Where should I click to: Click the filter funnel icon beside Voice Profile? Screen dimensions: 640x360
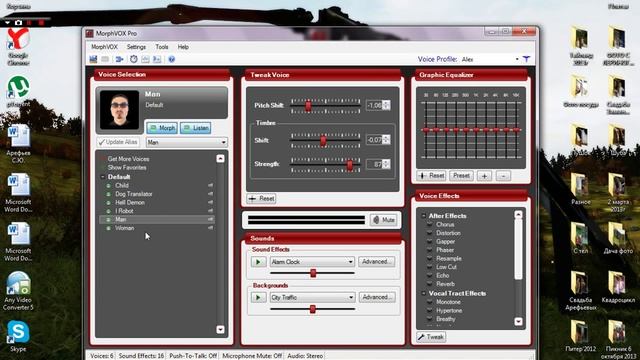[527, 59]
